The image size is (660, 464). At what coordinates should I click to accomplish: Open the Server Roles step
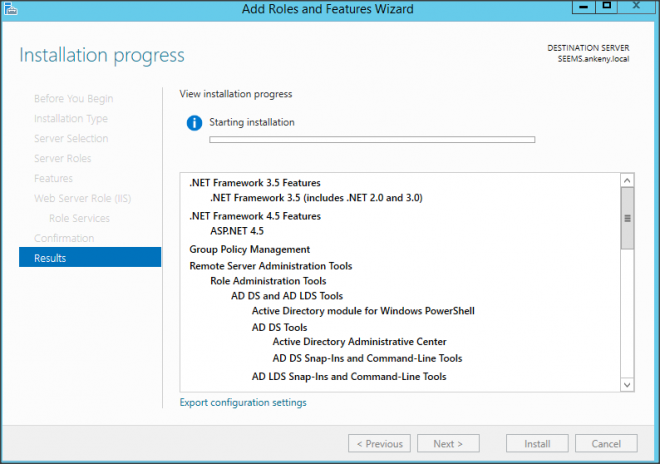[62, 158]
